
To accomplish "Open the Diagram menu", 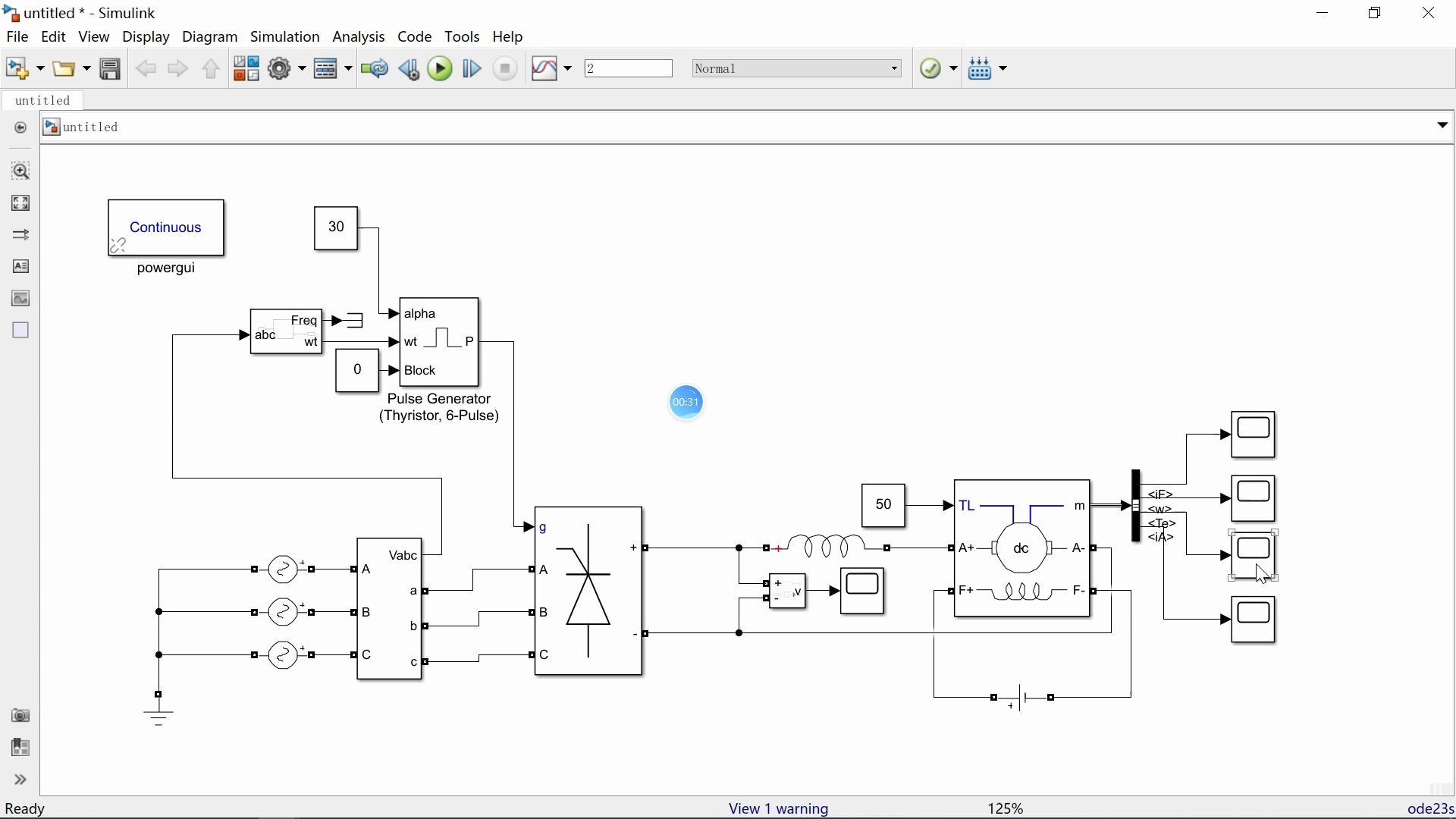I will 210,36.
